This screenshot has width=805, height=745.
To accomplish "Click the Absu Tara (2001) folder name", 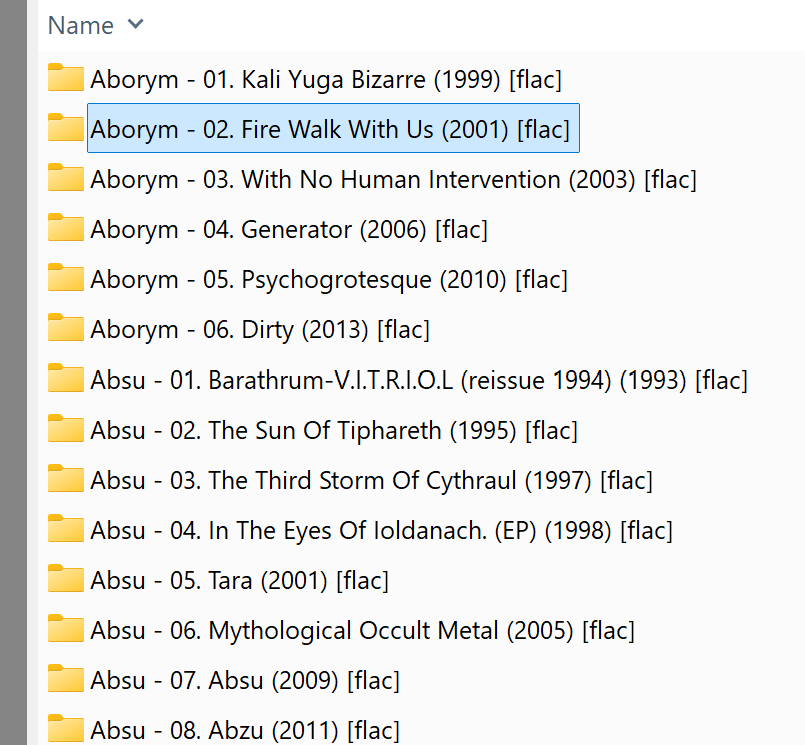I will pyautogui.click(x=239, y=580).
